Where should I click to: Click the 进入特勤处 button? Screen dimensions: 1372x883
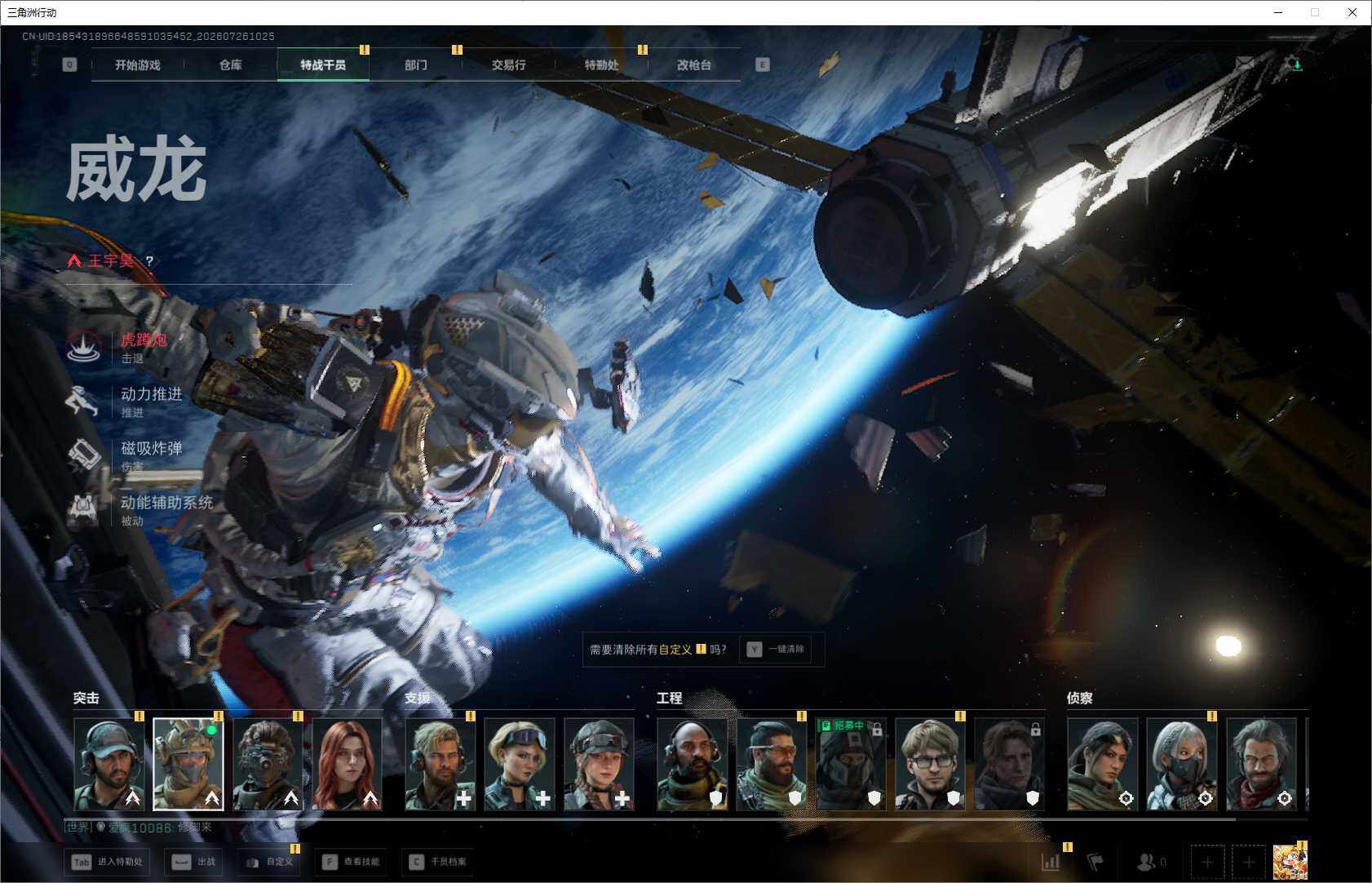(108, 862)
